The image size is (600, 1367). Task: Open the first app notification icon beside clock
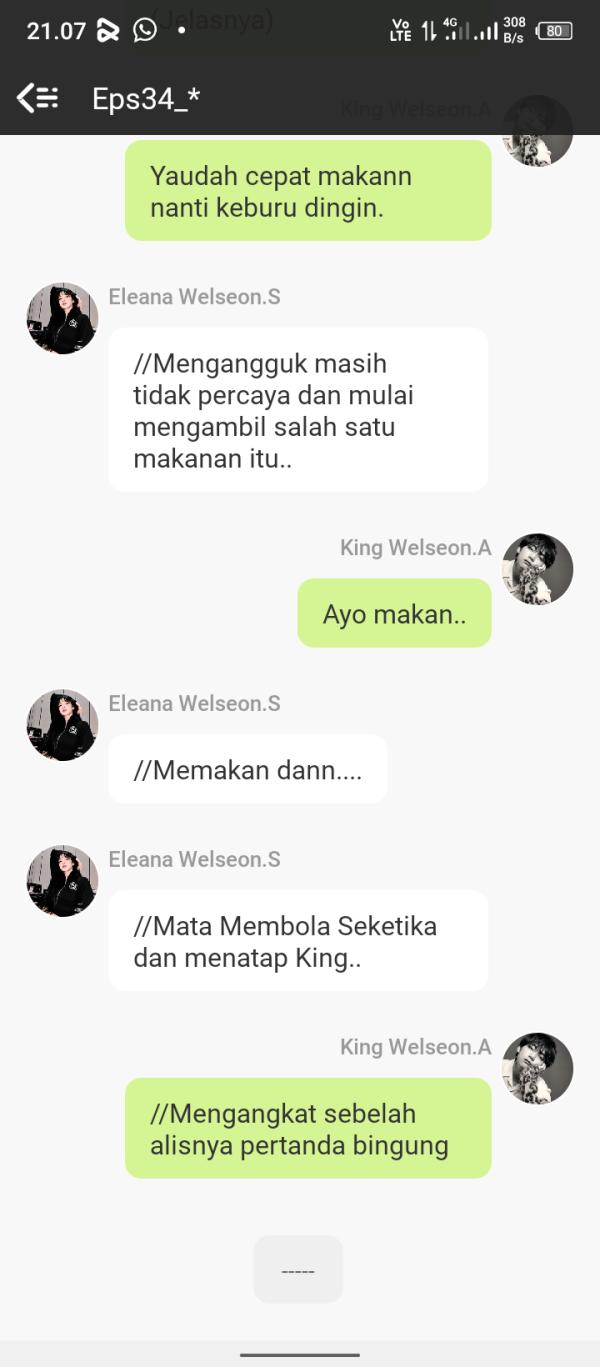click(x=108, y=31)
